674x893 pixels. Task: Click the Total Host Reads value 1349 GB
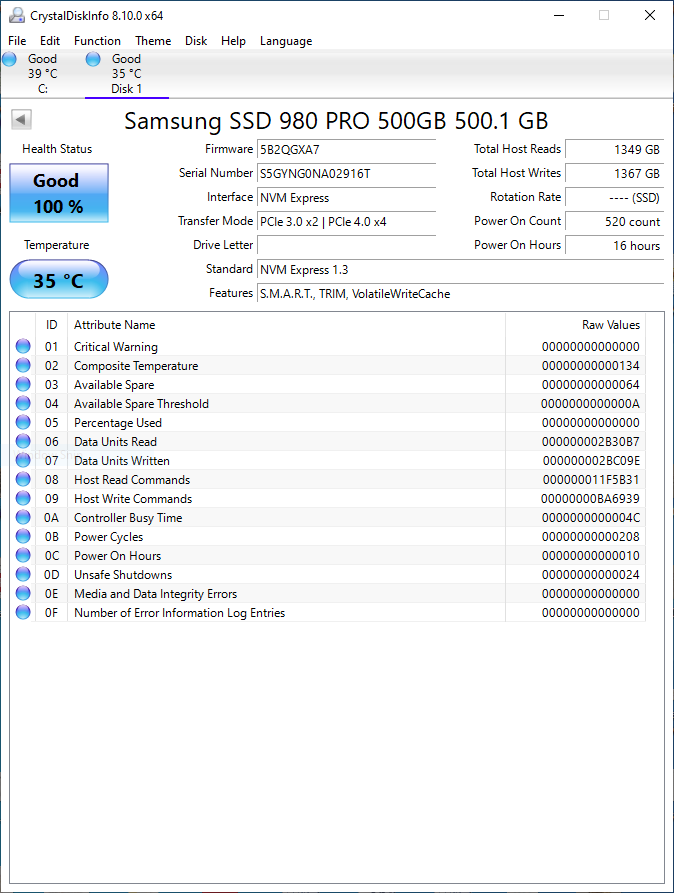(x=614, y=149)
